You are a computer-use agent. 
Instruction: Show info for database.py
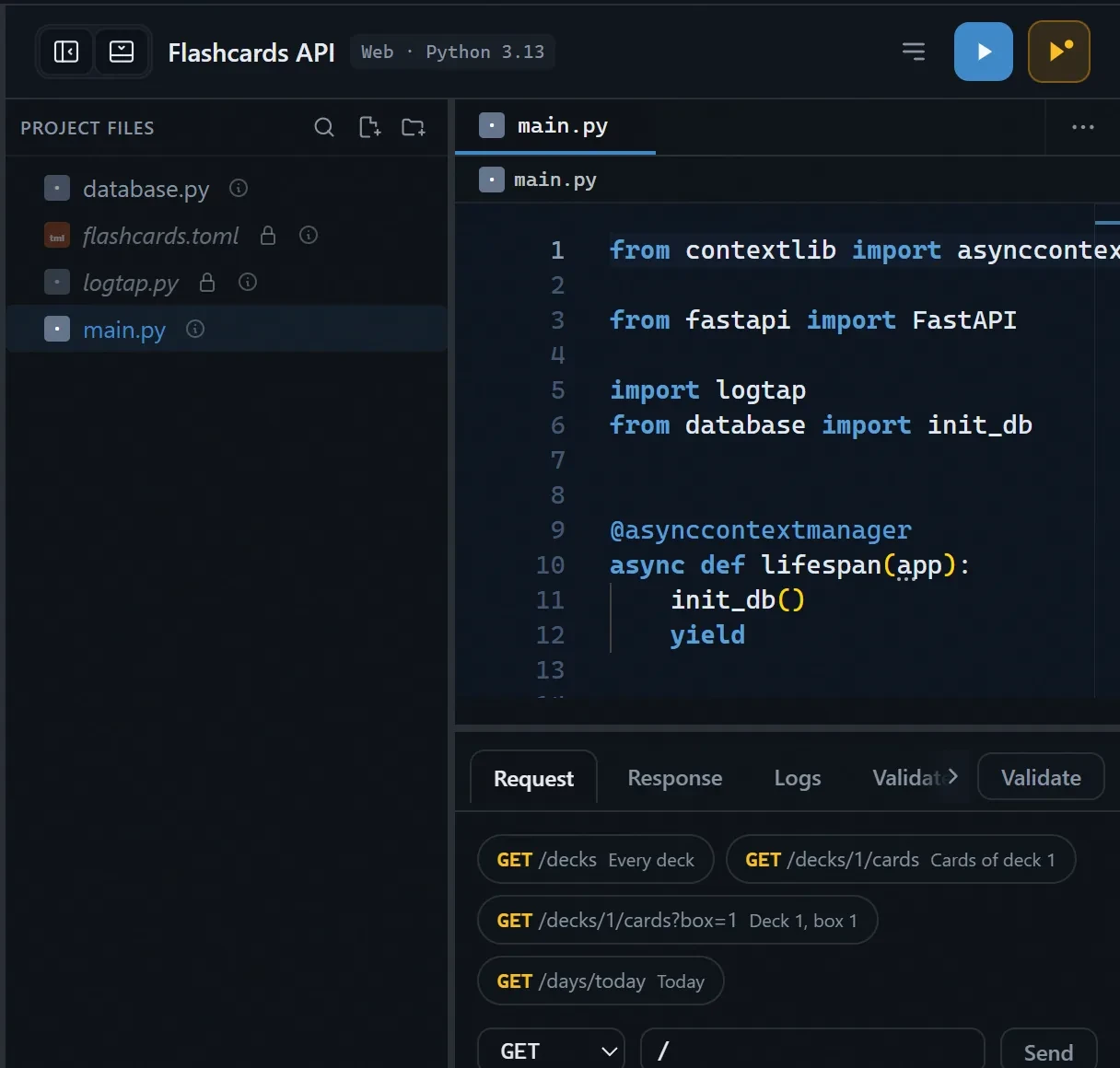click(x=239, y=188)
